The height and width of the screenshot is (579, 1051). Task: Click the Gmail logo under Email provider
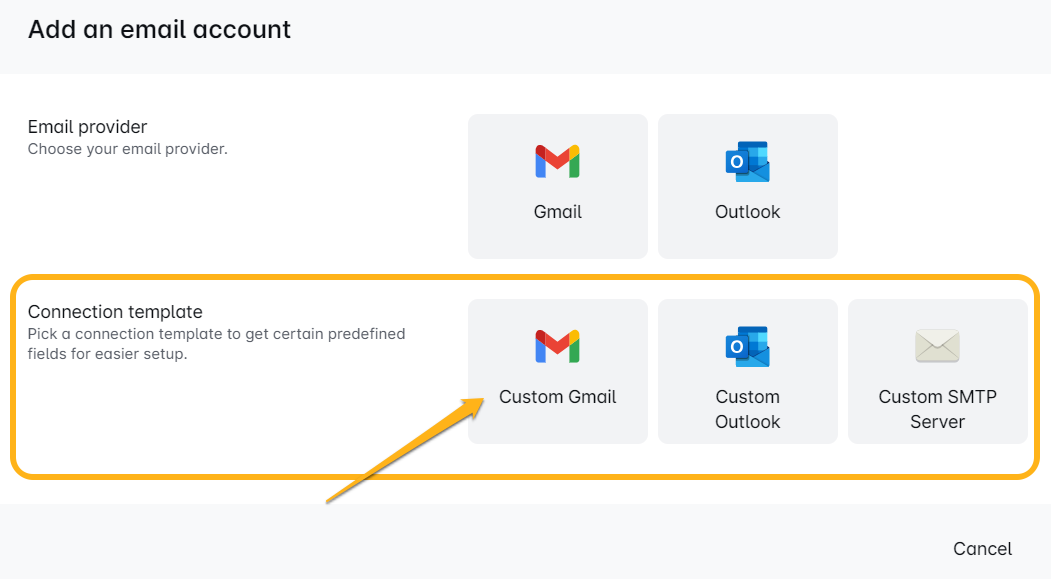[x=558, y=161]
